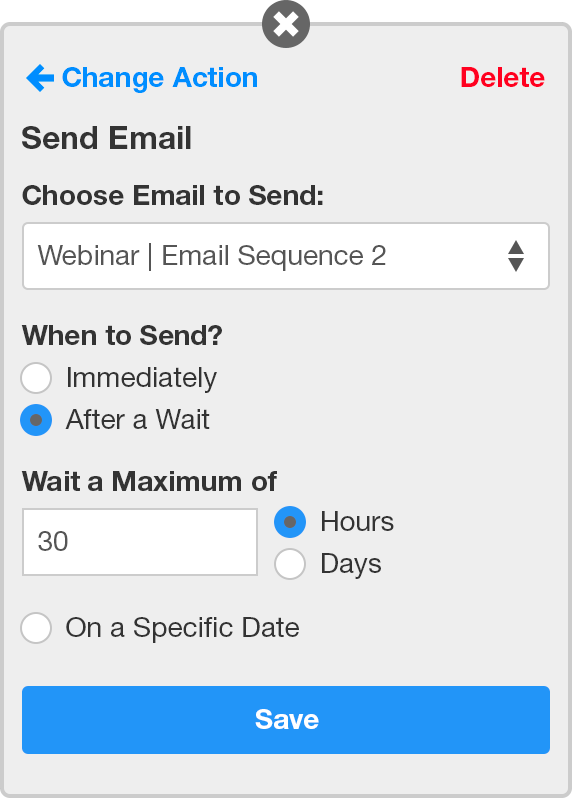Screen dimensions: 572x798
Task: Click the up-down arrows on email selector
Action: coord(516,256)
